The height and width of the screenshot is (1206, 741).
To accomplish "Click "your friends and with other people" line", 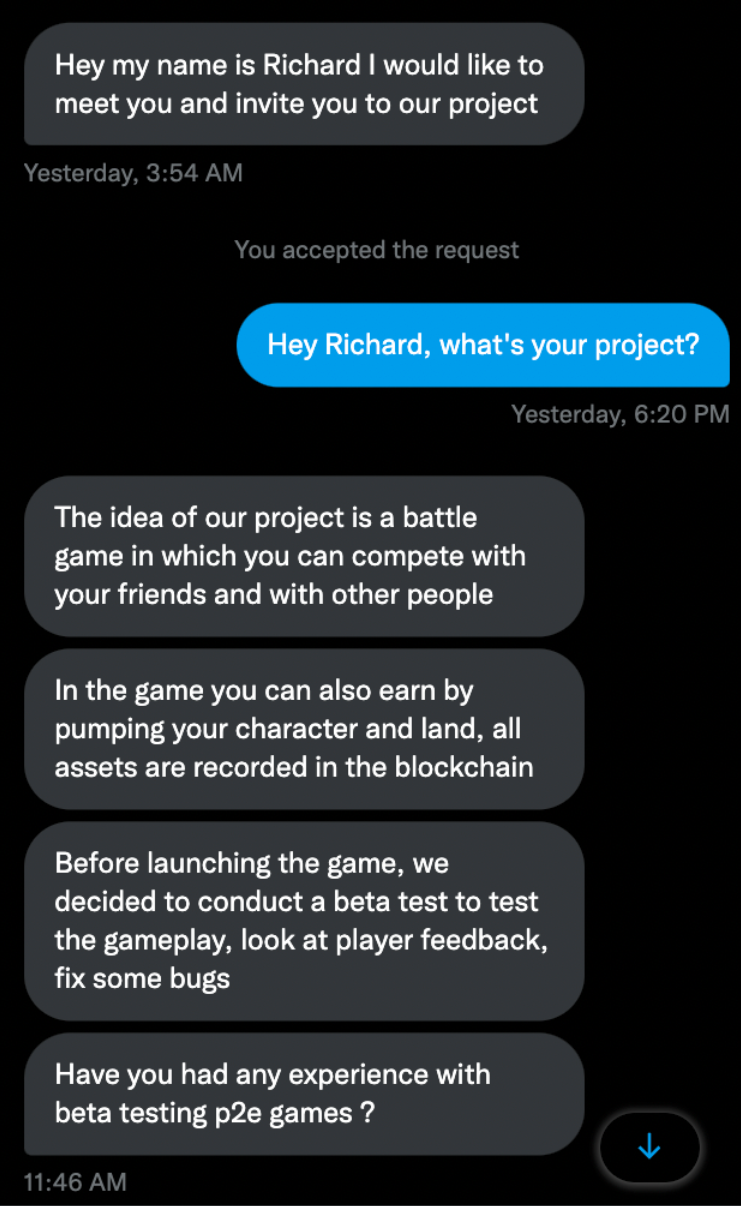I will click(x=274, y=594).
